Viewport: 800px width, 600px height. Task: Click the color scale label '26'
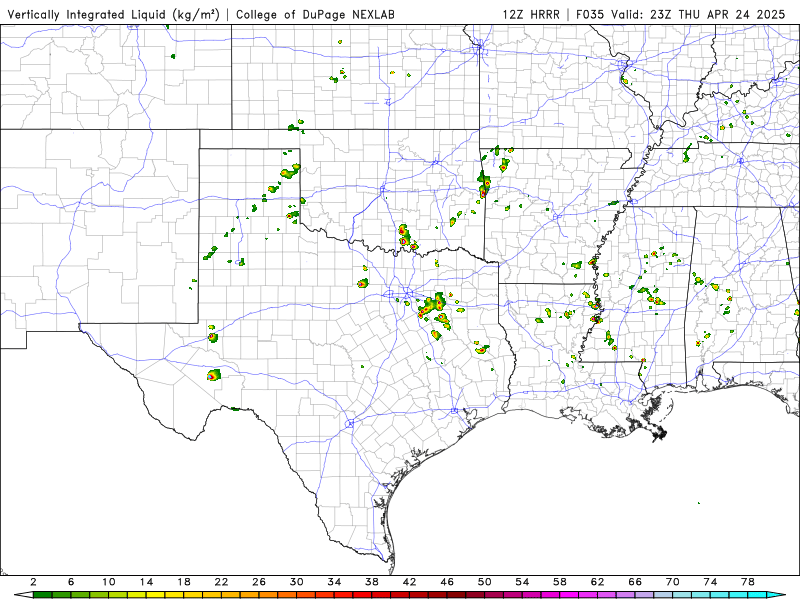(x=259, y=582)
